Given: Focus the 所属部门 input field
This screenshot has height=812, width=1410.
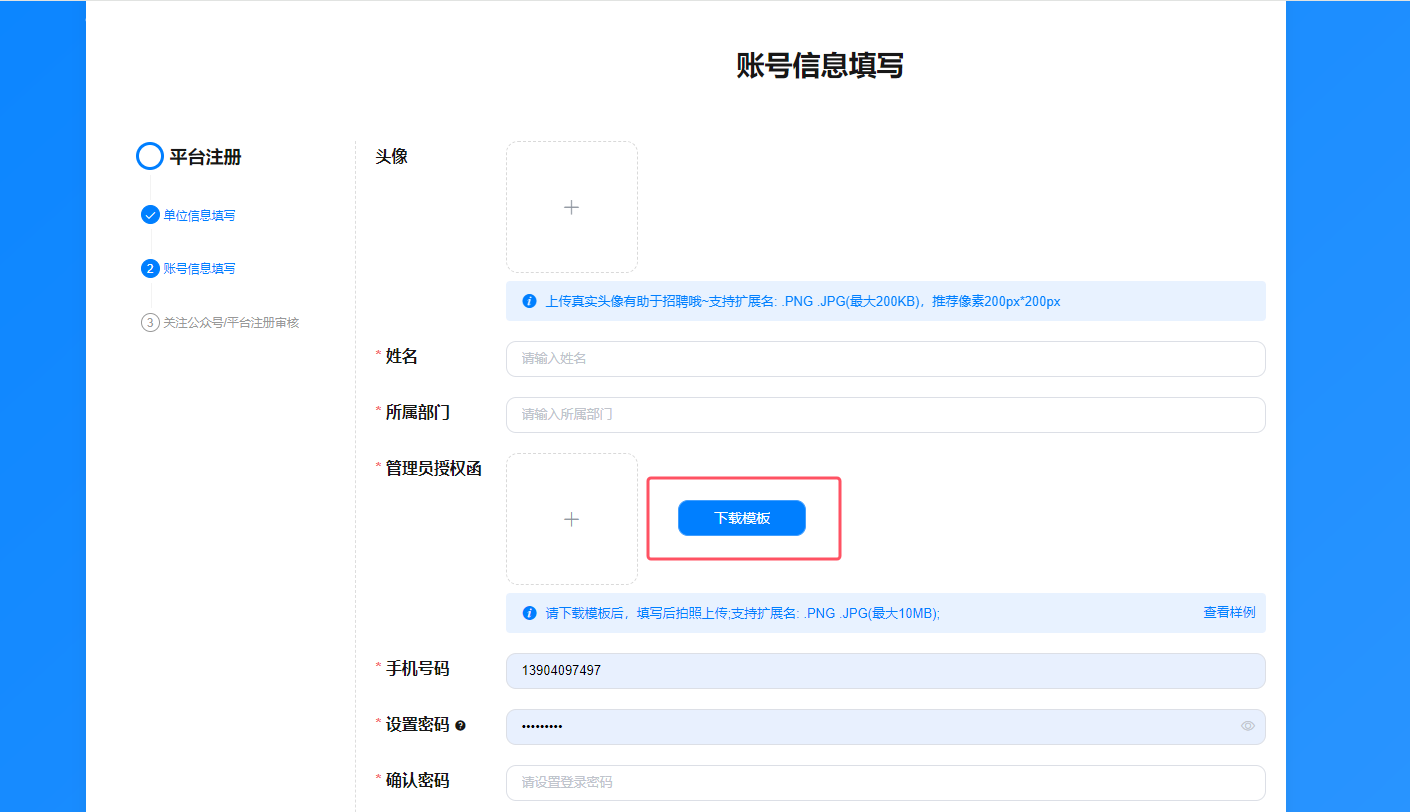Looking at the screenshot, I should 885,415.
